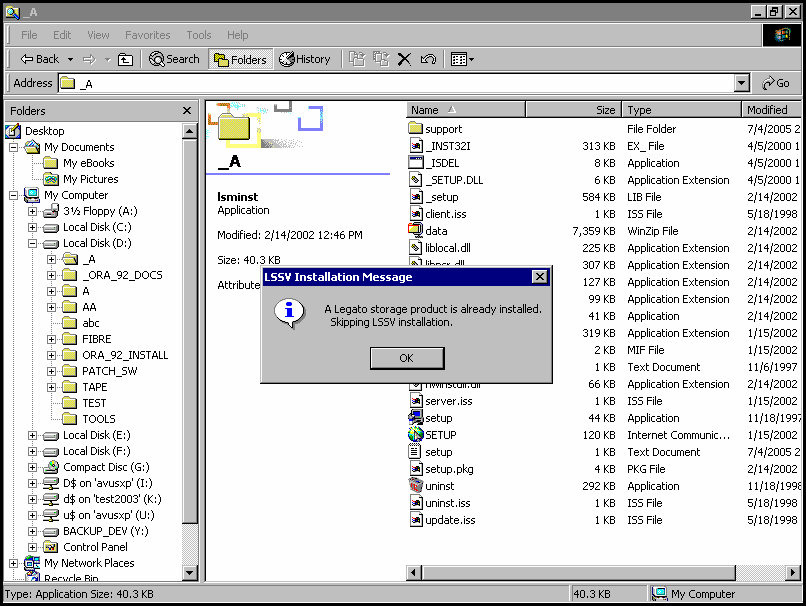Open the Help menu
This screenshot has height=606, width=806.
pyautogui.click(x=237, y=35)
